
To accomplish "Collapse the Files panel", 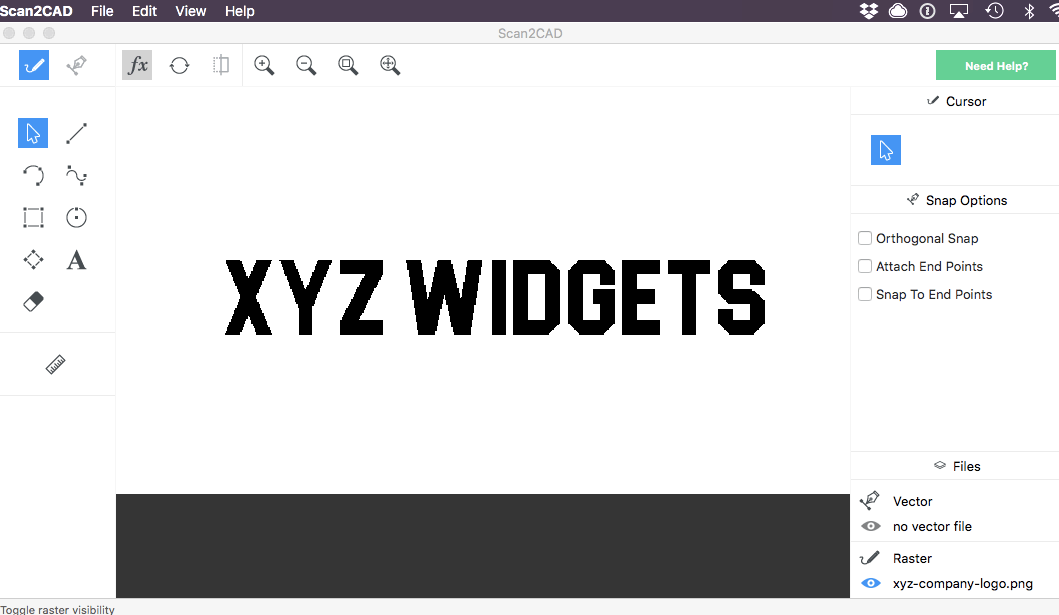I will pyautogui.click(x=954, y=465).
